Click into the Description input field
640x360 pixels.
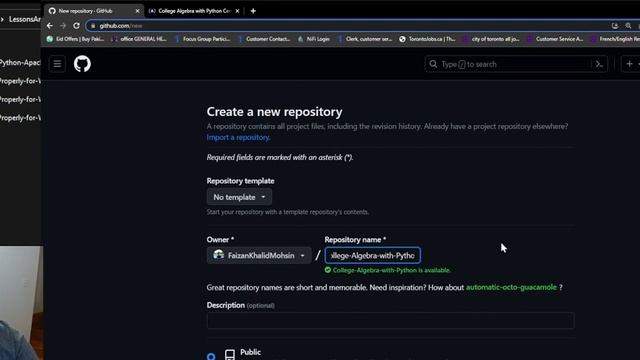point(390,321)
